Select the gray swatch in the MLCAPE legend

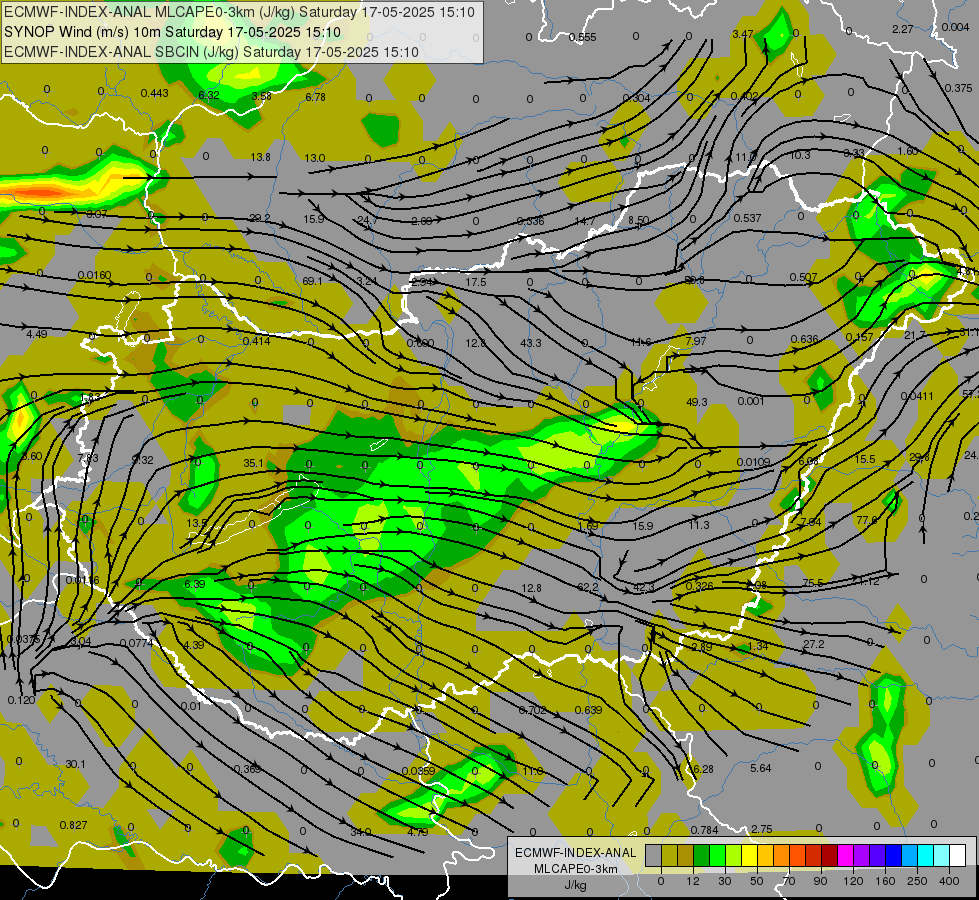tap(654, 855)
